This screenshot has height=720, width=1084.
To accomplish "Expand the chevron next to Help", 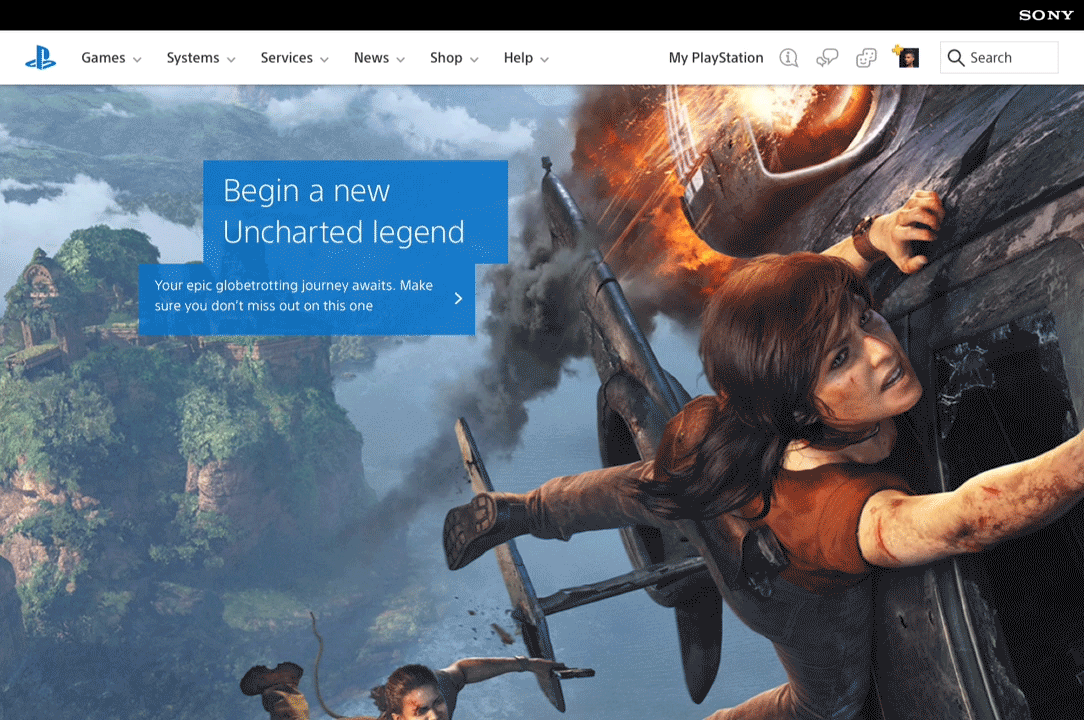I will pyautogui.click(x=545, y=60).
